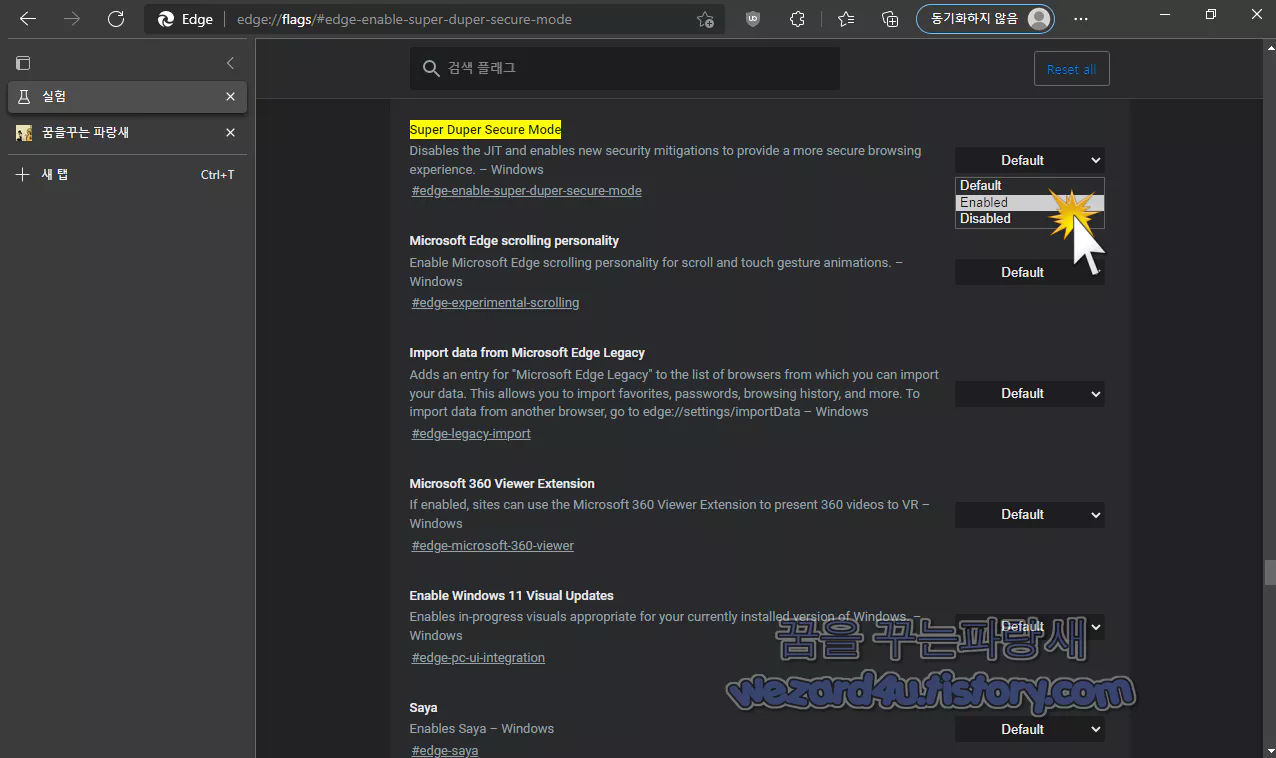1276x758 pixels.
Task: Click the 검색 플래그 search field
Action: point(625,68)
